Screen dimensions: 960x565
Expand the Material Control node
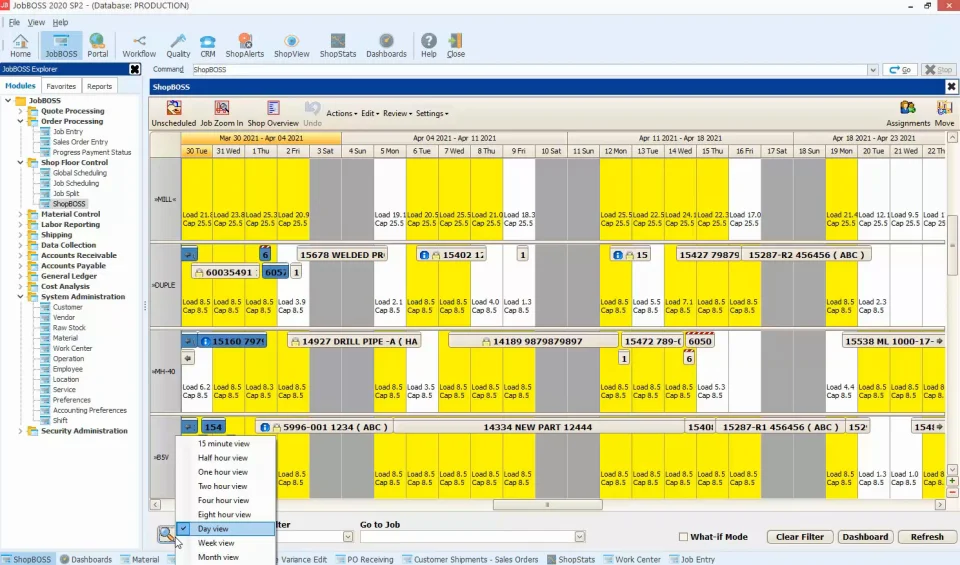tap(20, 214)
